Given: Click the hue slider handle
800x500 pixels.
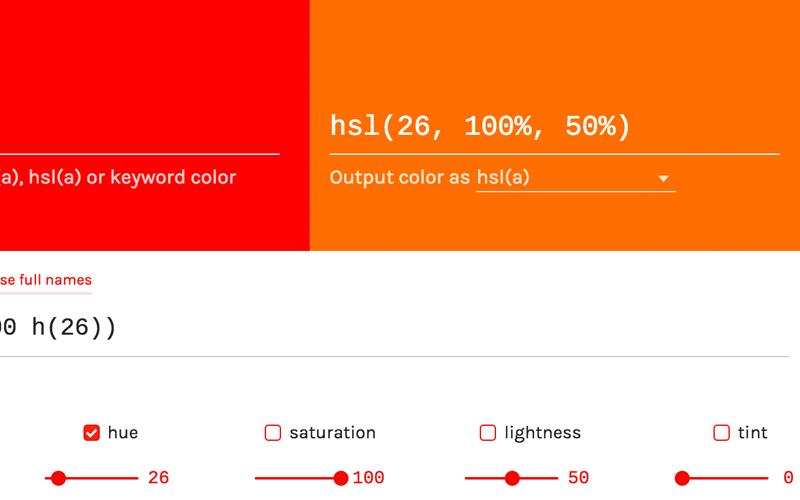Looking at the screenshot, I should click(x=59, y=478).
